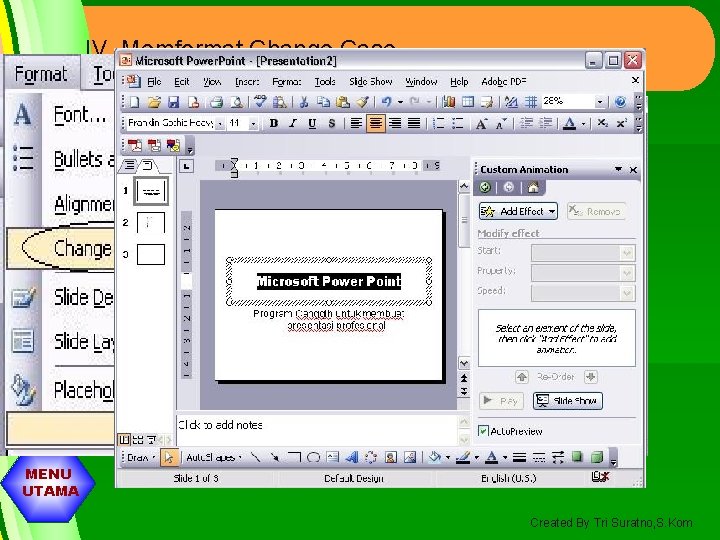Toggle the AutoPreview checkbox

[x=483, y=431]
